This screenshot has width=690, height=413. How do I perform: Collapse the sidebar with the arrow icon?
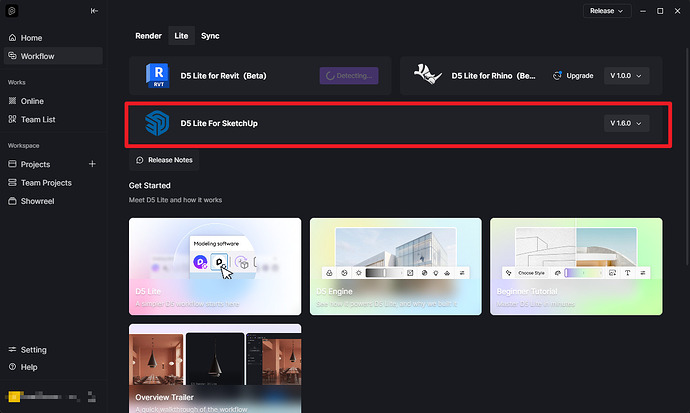[x=94, y=11]
